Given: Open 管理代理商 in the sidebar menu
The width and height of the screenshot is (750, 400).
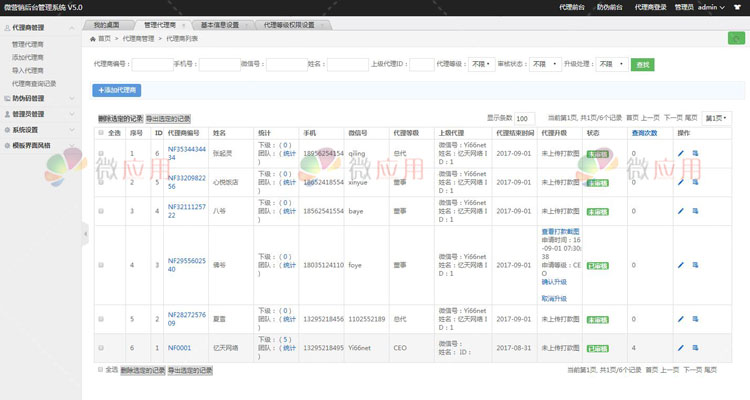Looking at the screenshot, I should 28,44.
